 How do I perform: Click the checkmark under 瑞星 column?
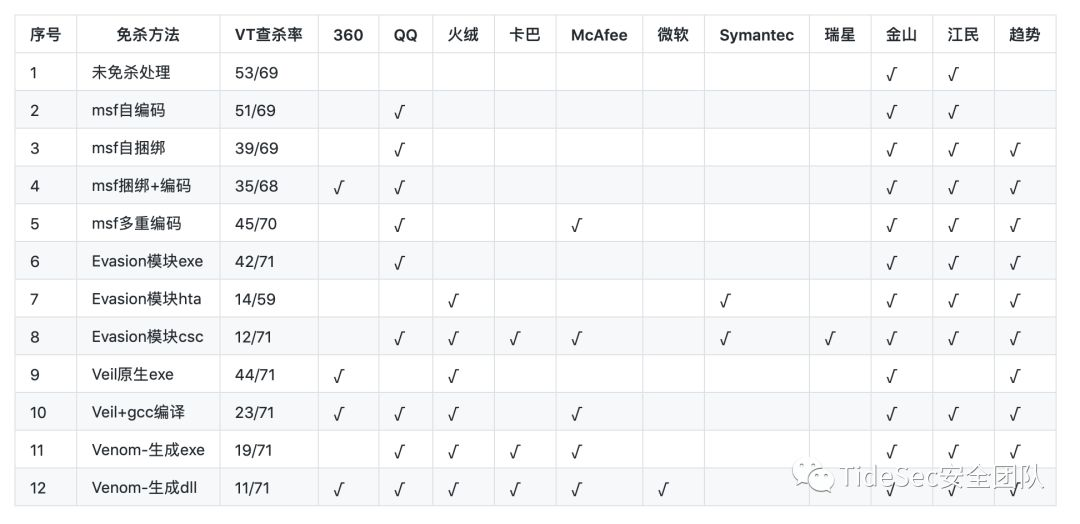pyautogui.click(x=831, y=338)
